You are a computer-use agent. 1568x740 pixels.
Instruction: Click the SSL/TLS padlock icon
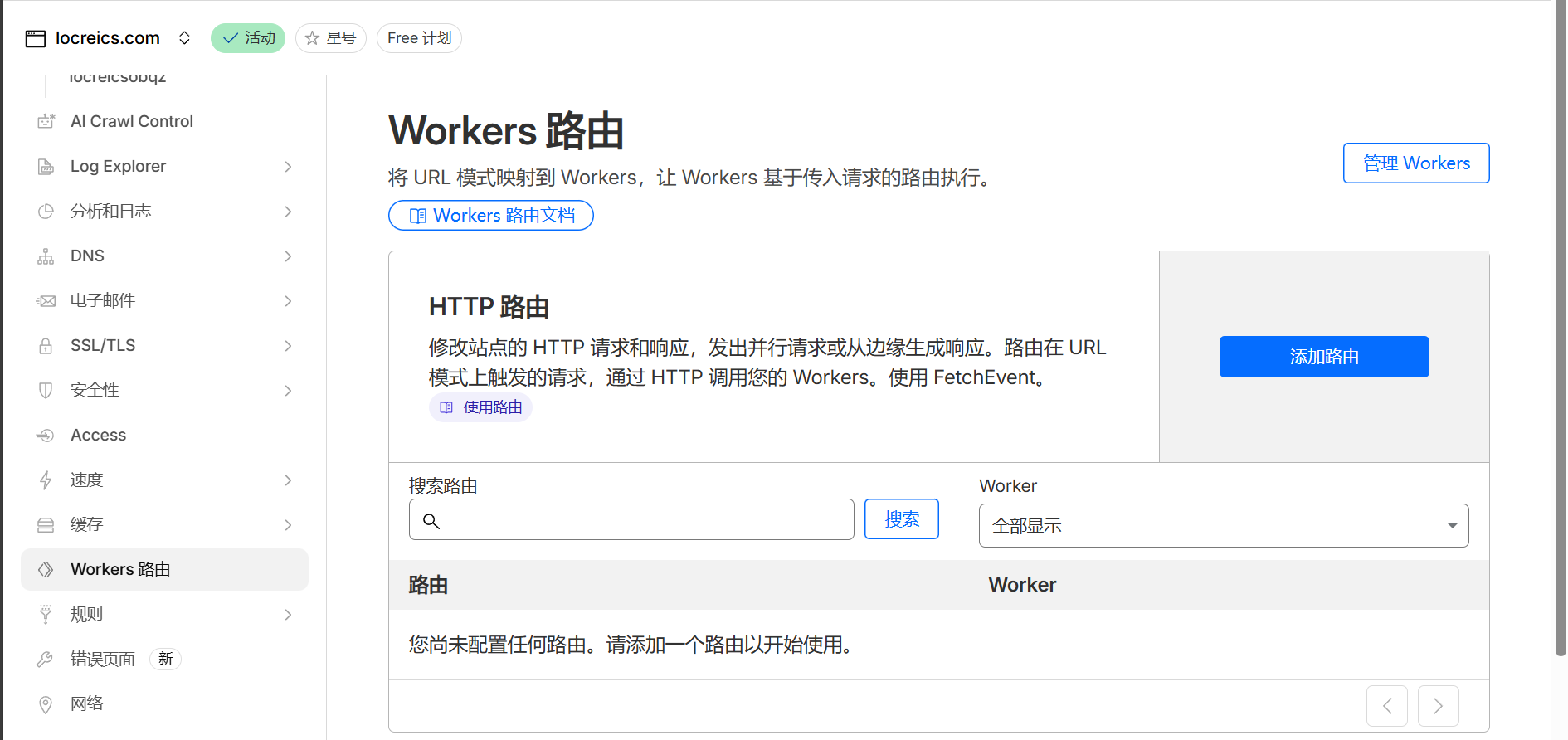click(46, 346)
